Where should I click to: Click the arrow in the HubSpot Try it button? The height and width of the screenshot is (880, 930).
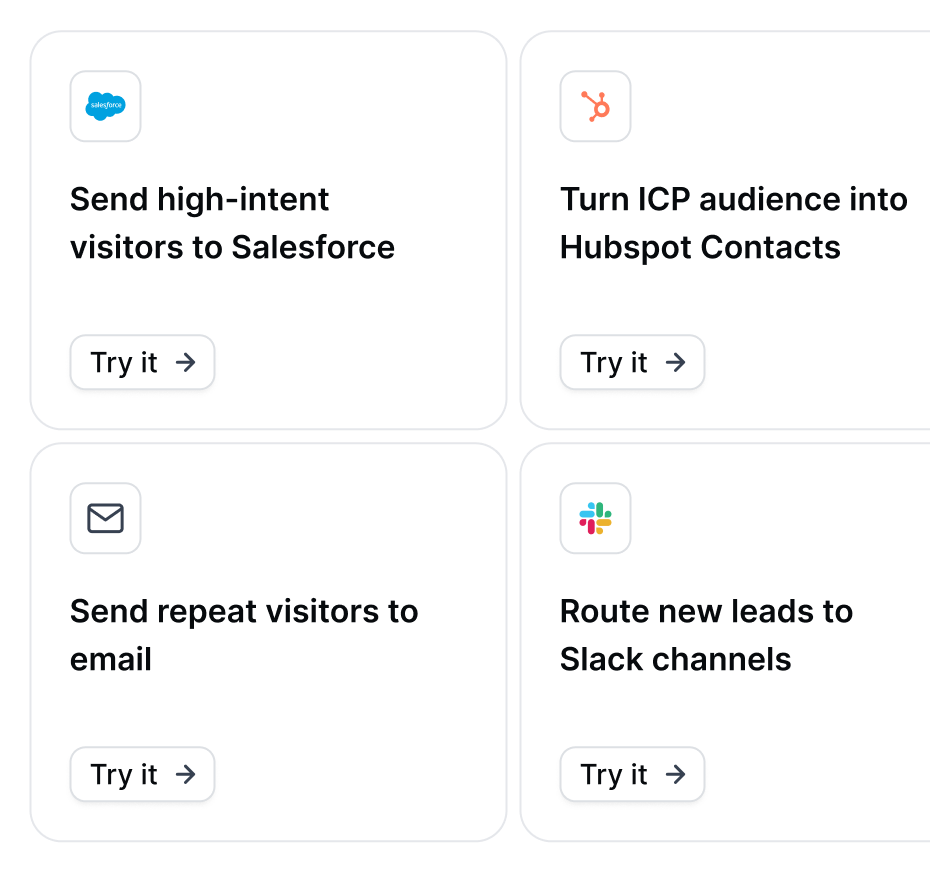(x=675, y=362)
